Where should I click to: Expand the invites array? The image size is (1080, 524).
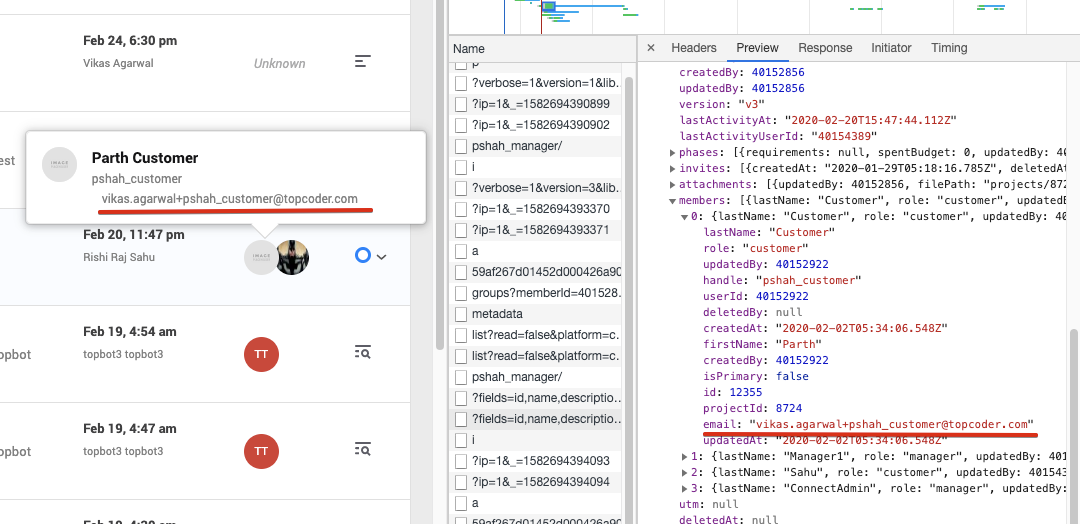[x=673, y=169]
